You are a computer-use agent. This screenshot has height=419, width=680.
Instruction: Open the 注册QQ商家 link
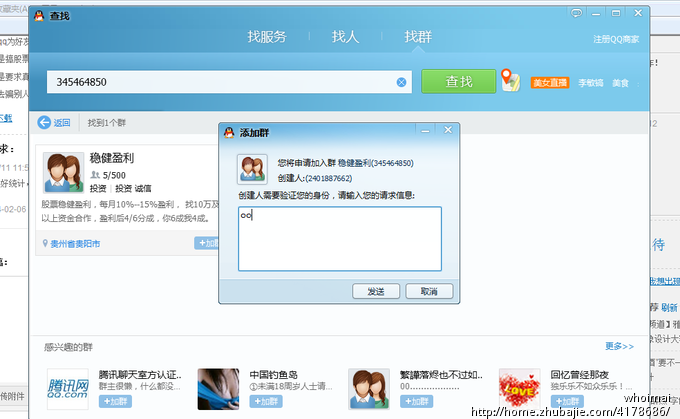pyautogui.click(x=616, y=39)
